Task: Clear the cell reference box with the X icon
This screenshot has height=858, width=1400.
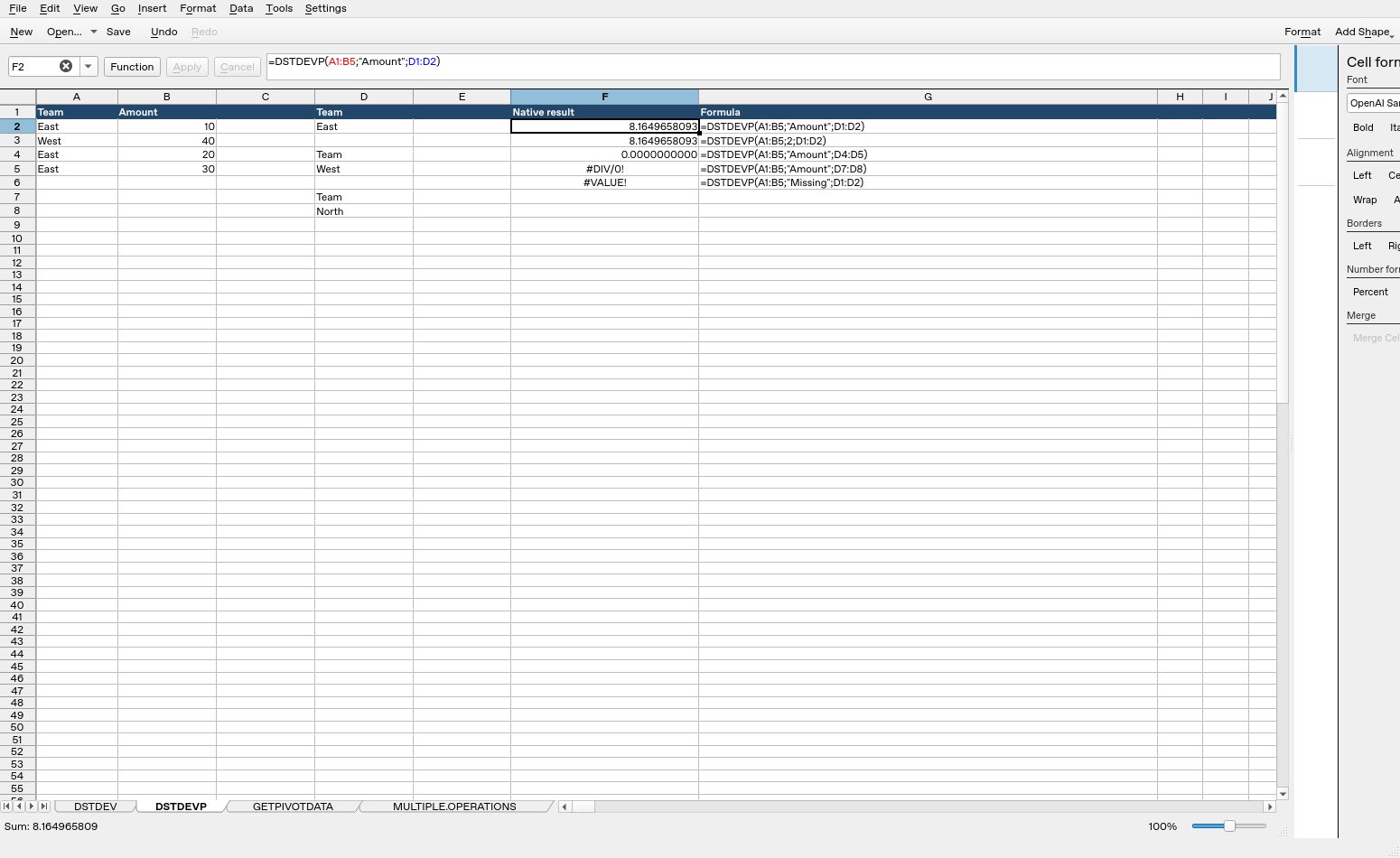Action: pyautogui.click(x=66, y=66)
